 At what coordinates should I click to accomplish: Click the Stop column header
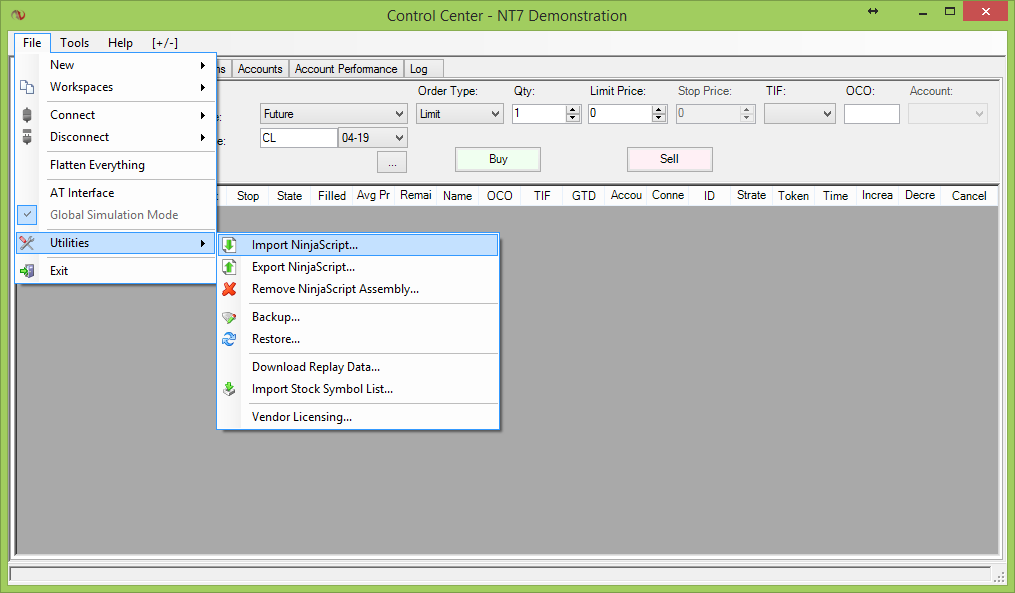click(x=248, y=196)
